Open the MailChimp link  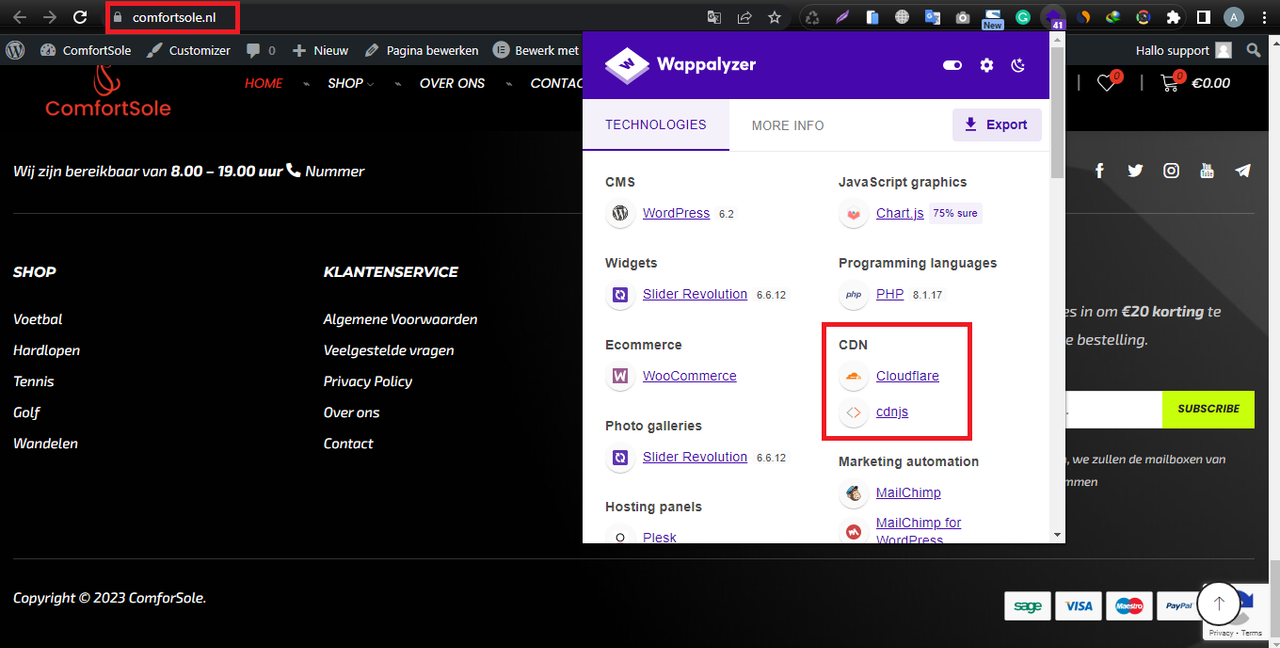908,493
